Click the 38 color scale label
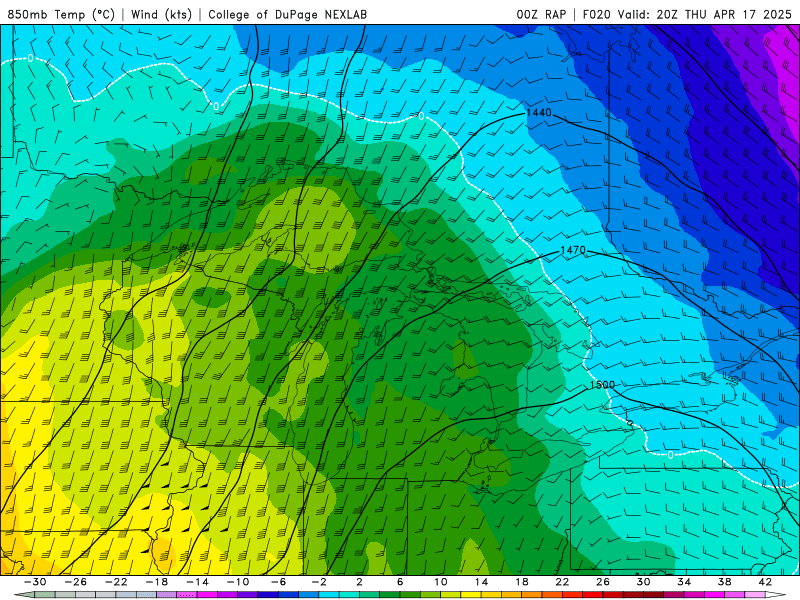 pyautogui.click(x=724, y=582)
